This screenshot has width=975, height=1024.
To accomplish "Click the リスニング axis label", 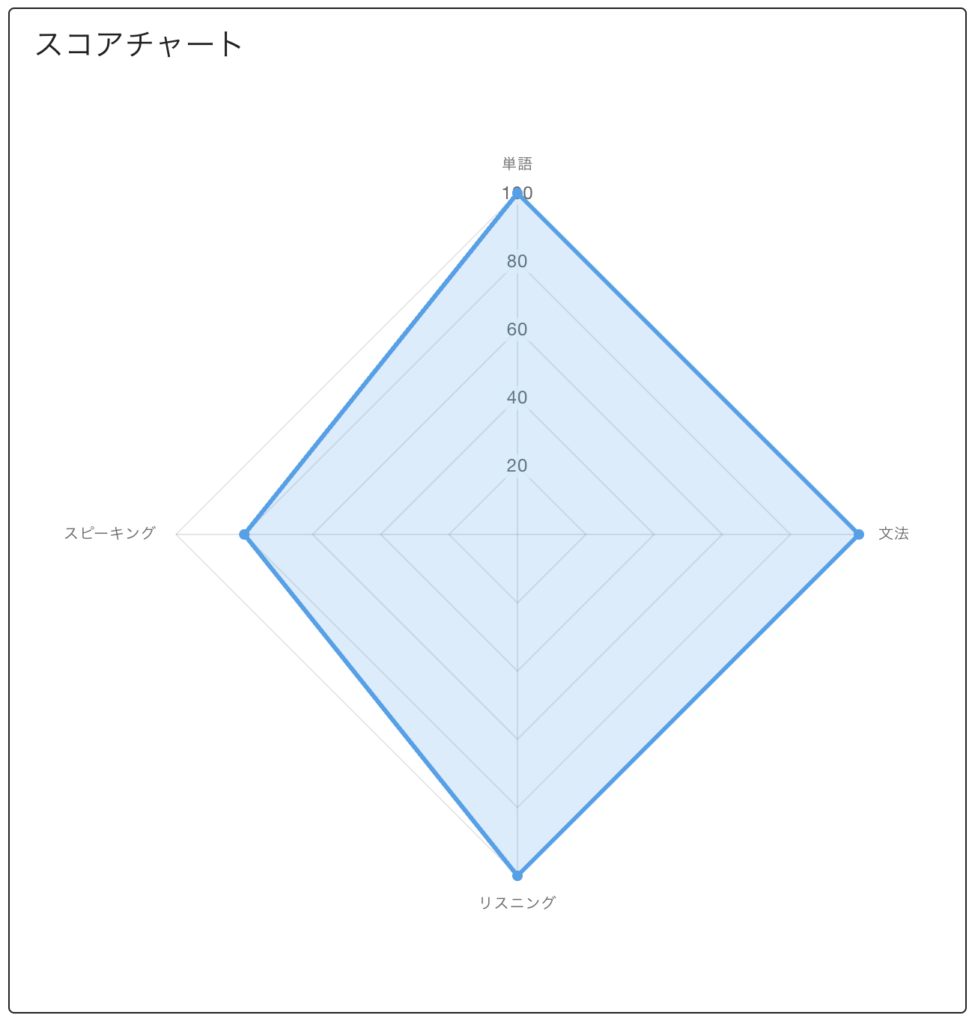I will click(517, 903).
